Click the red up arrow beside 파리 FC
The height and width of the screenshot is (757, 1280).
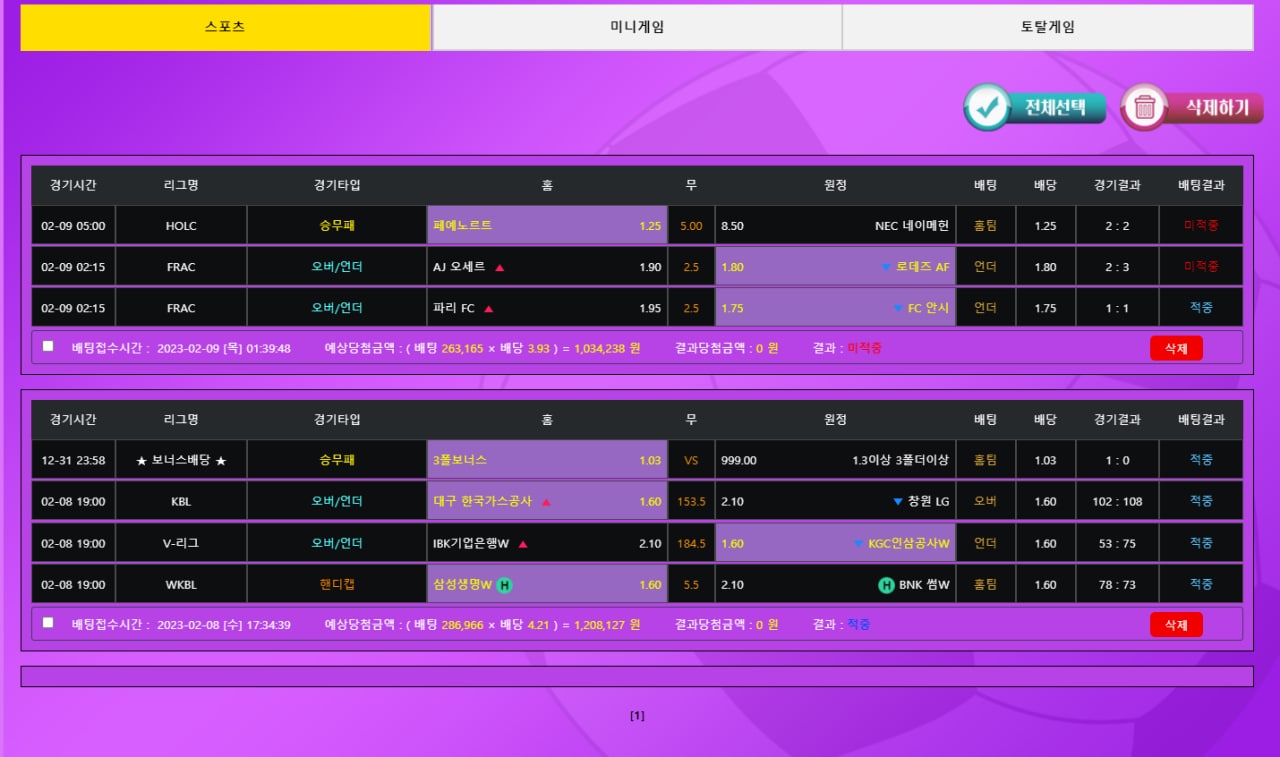click(488, 308)
